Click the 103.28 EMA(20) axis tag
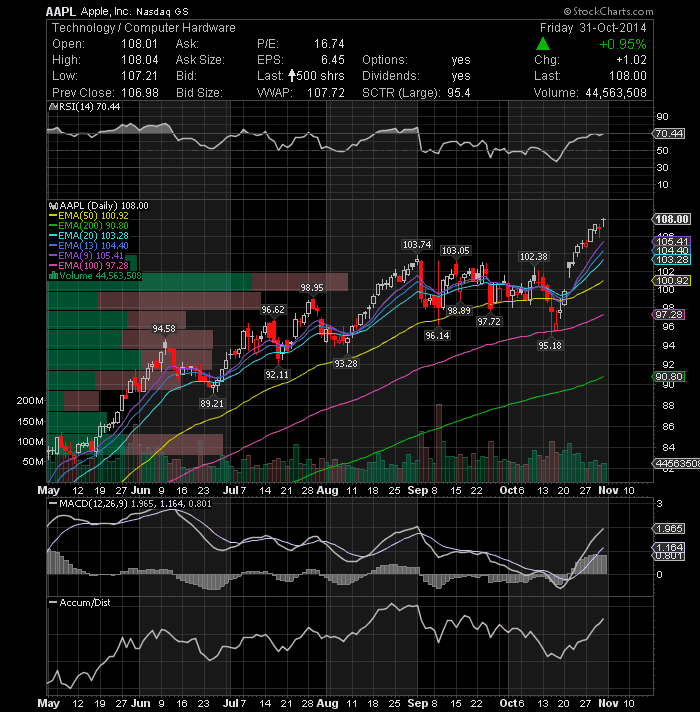 click(671, 260)
